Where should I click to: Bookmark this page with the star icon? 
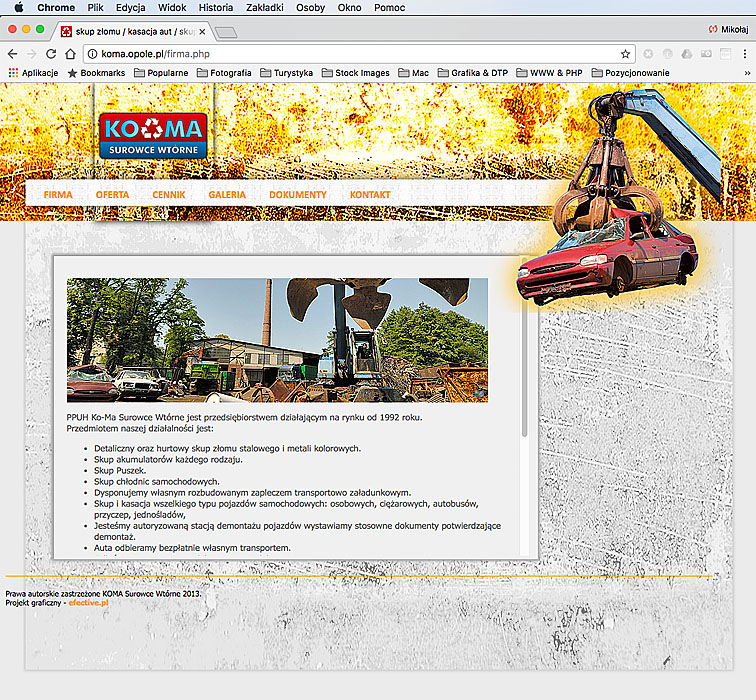tap(625, 54)
